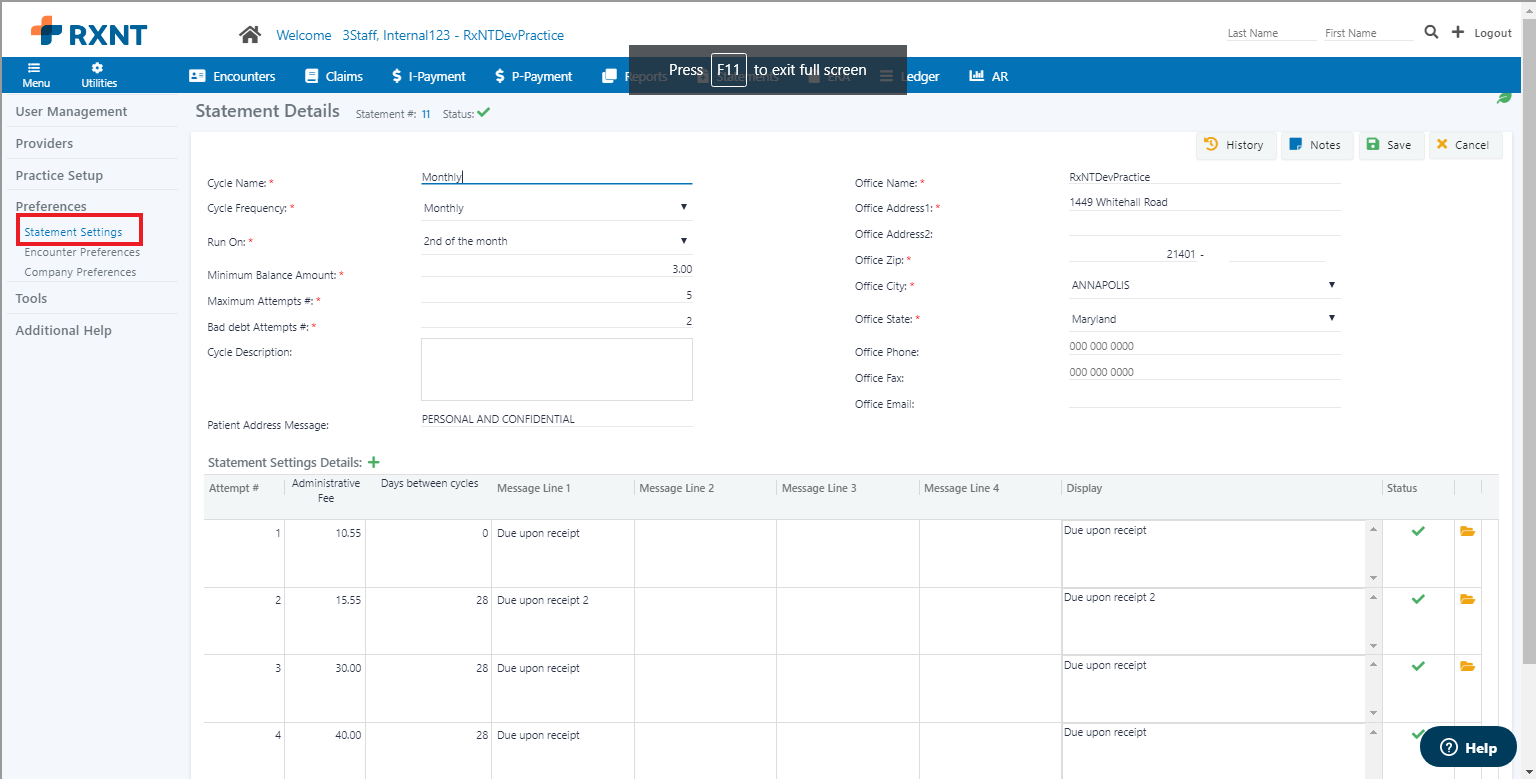Toggle the status checkmark for attempt 2
Screen dimensions: 1536x779
(1418, 599)
